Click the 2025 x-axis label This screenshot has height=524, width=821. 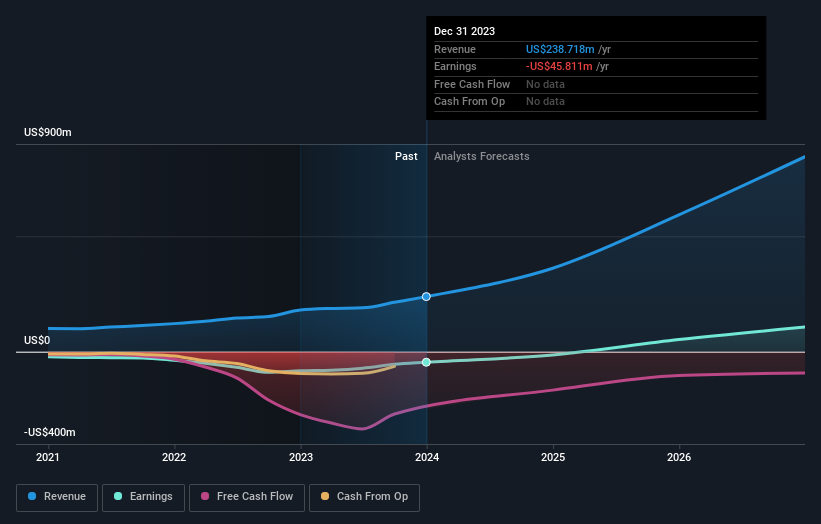click(553, 457)
